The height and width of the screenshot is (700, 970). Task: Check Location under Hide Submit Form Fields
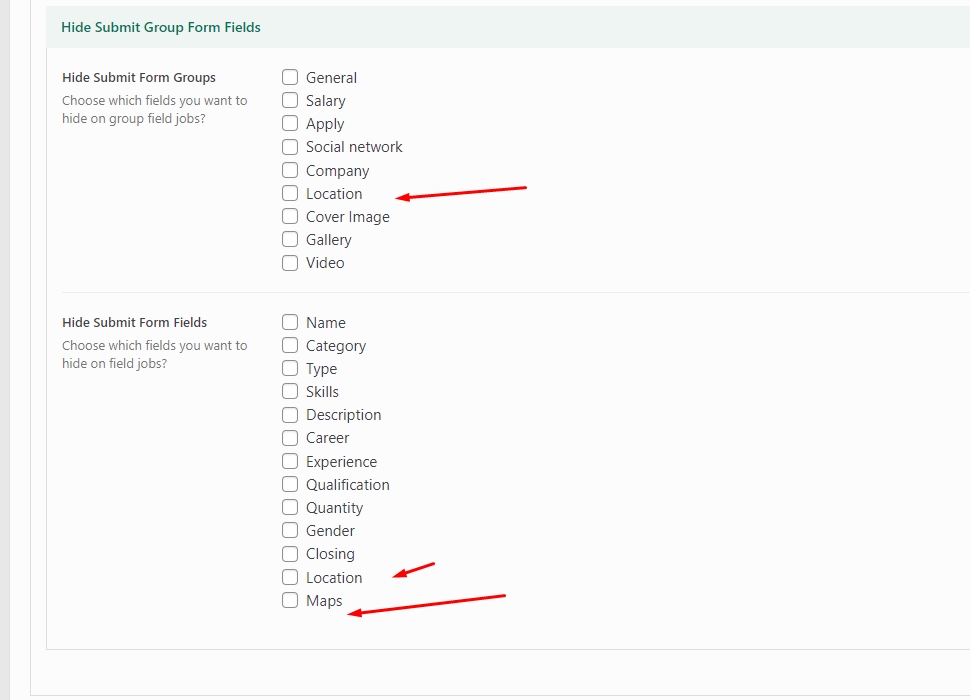point(290,577)
